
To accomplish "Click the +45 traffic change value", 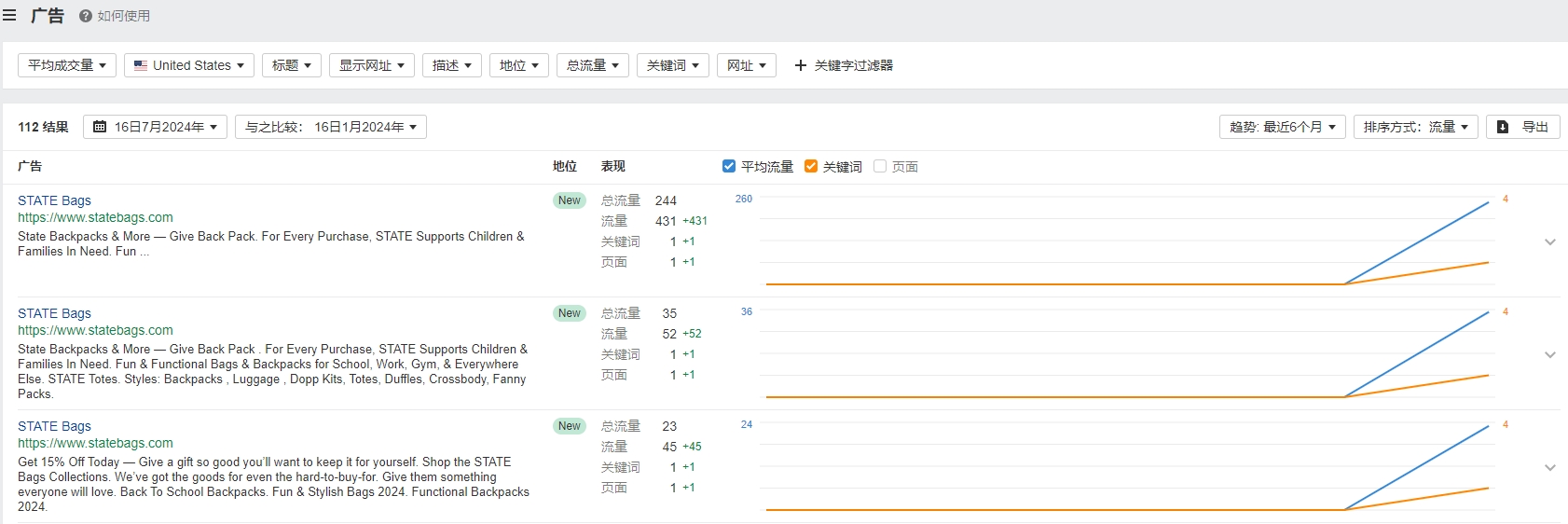I will tap(692, 447).
